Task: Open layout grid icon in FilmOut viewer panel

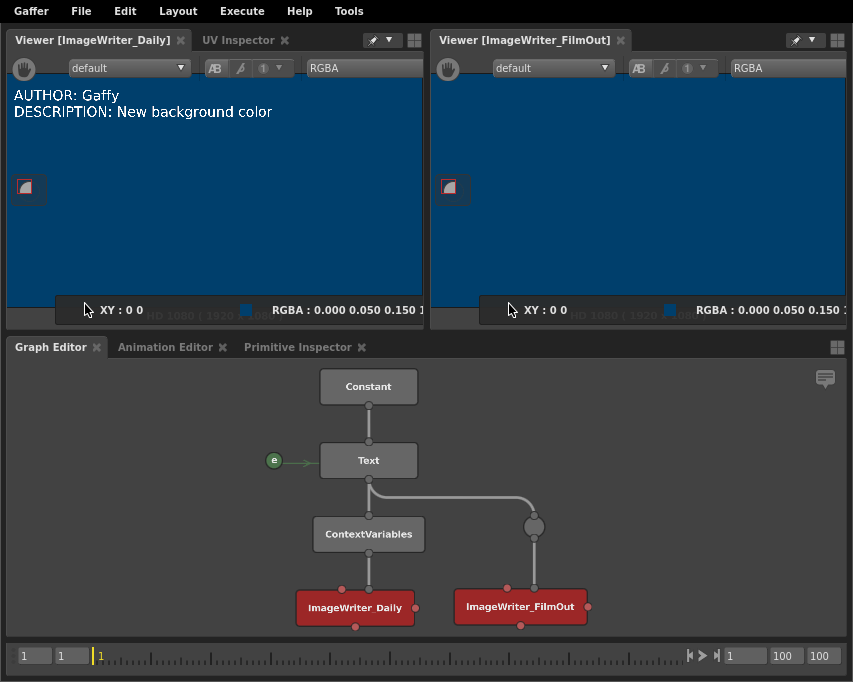Action: coord(837,40)
